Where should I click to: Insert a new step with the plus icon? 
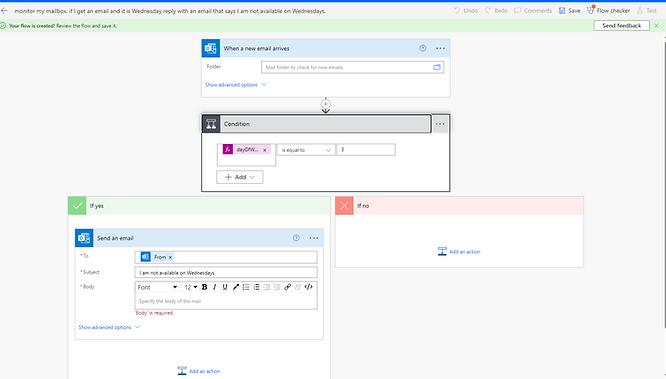pyautogui.click(x=325, y=104)
